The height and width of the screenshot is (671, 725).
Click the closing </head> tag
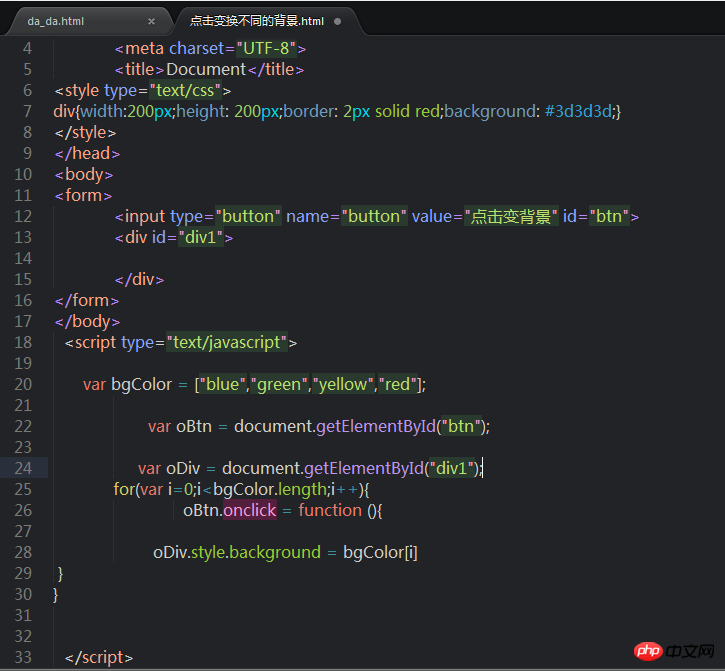[87, 154]
